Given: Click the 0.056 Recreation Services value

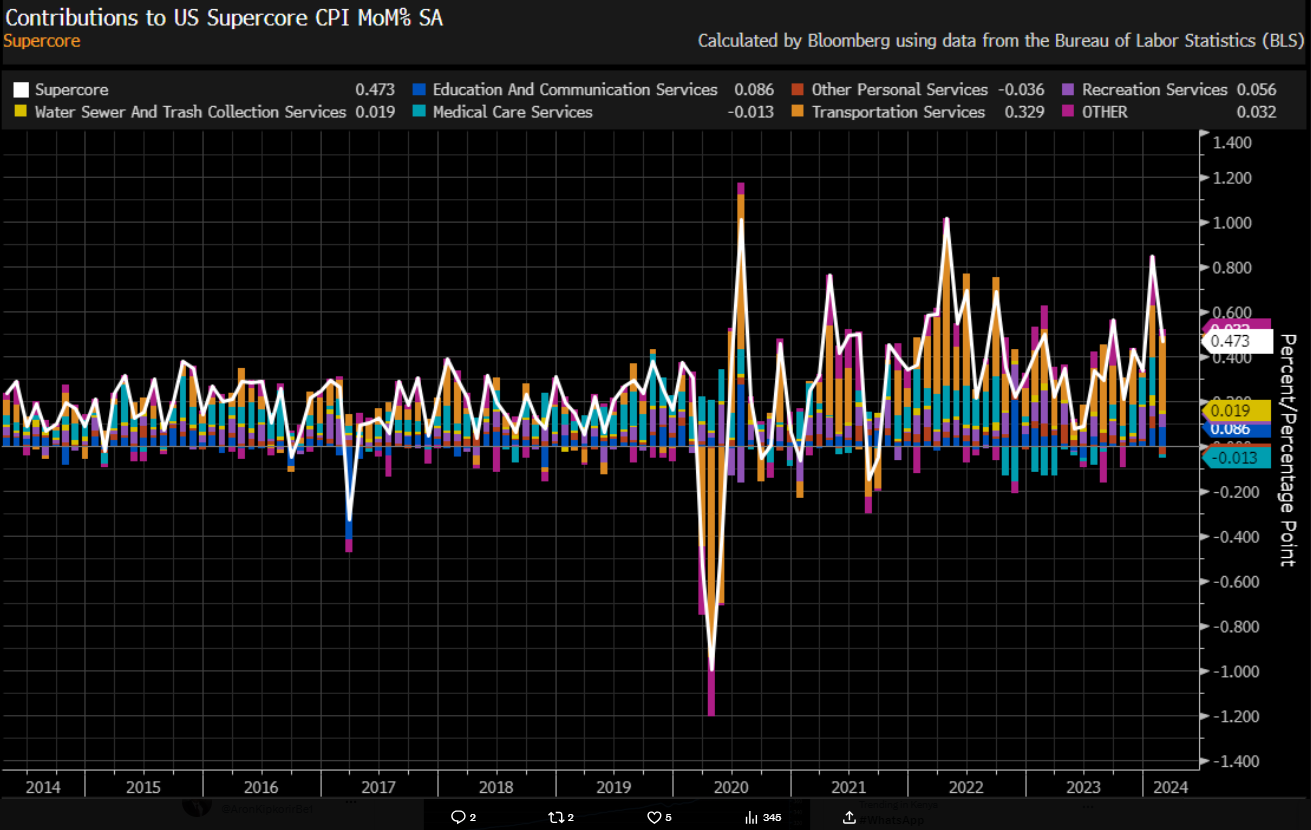Looking at the screenshot, I should tap(1256, 90).
